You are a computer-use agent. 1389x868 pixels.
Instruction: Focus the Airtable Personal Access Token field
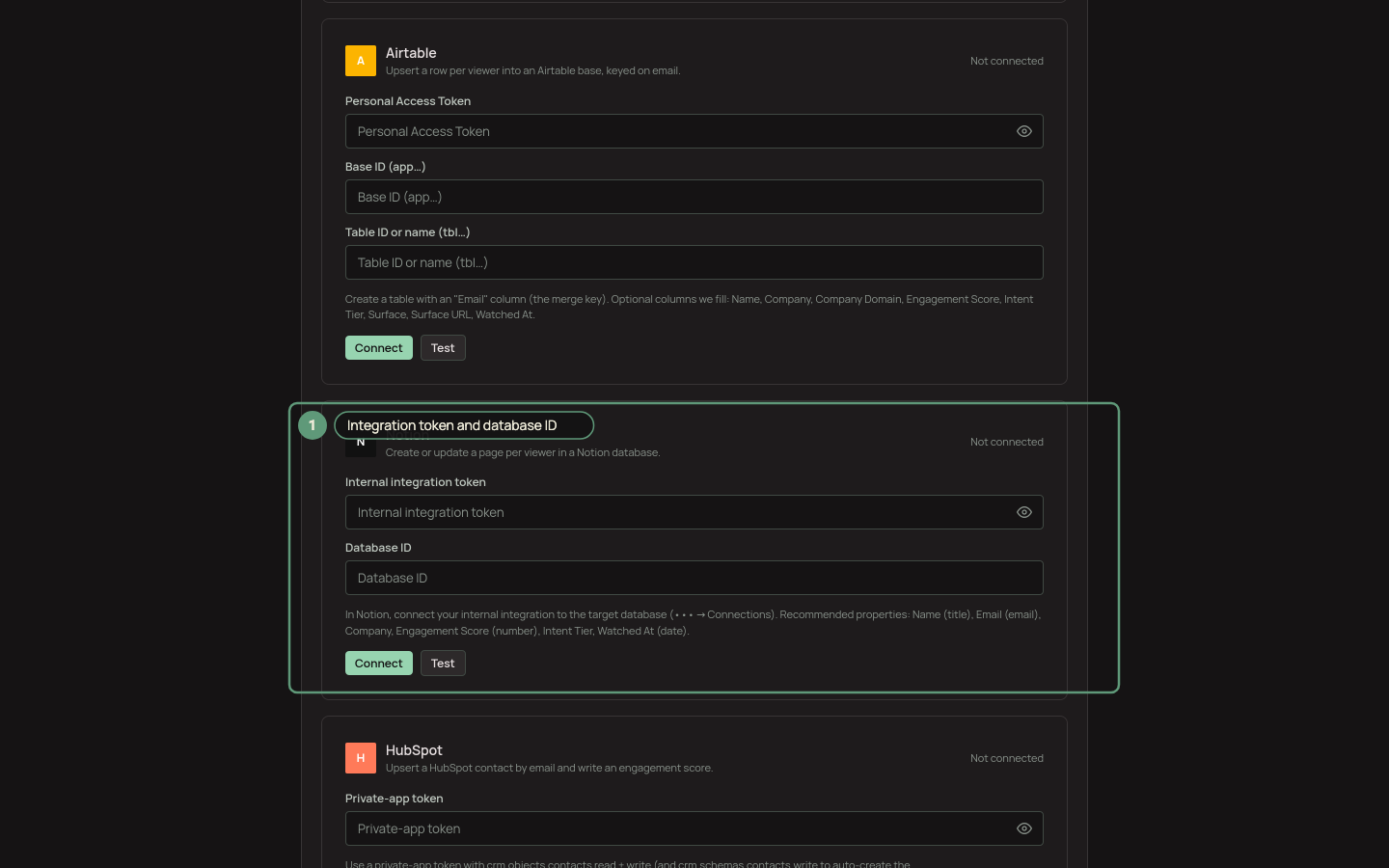[694, 131]
